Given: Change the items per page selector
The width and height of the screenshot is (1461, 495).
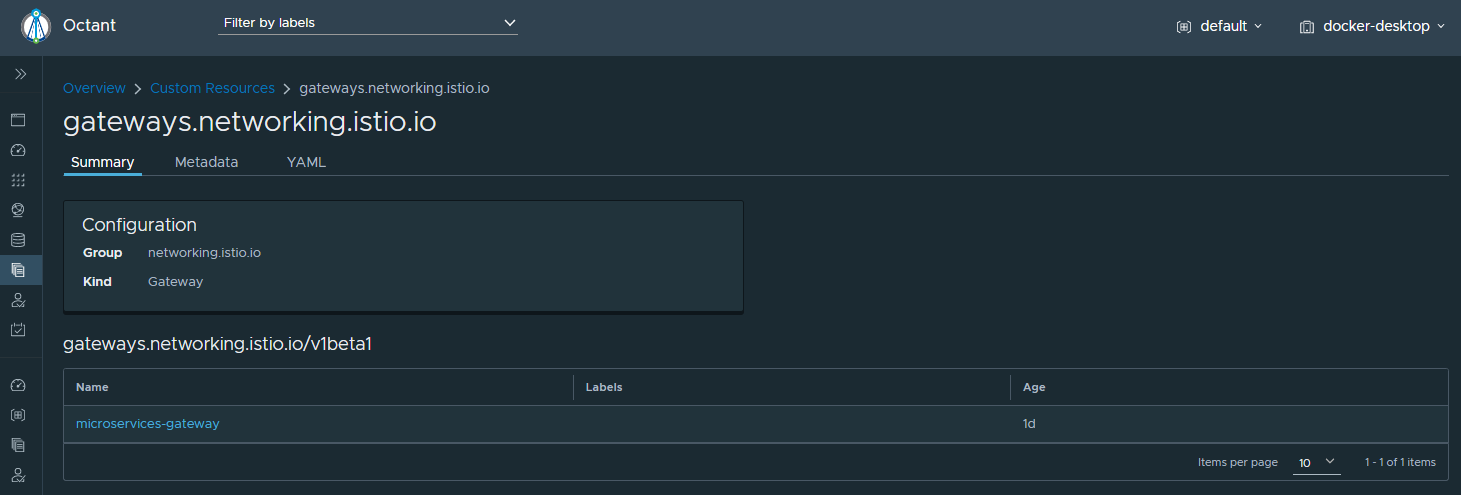Looking at the screenshot, I should [1316, 462].
